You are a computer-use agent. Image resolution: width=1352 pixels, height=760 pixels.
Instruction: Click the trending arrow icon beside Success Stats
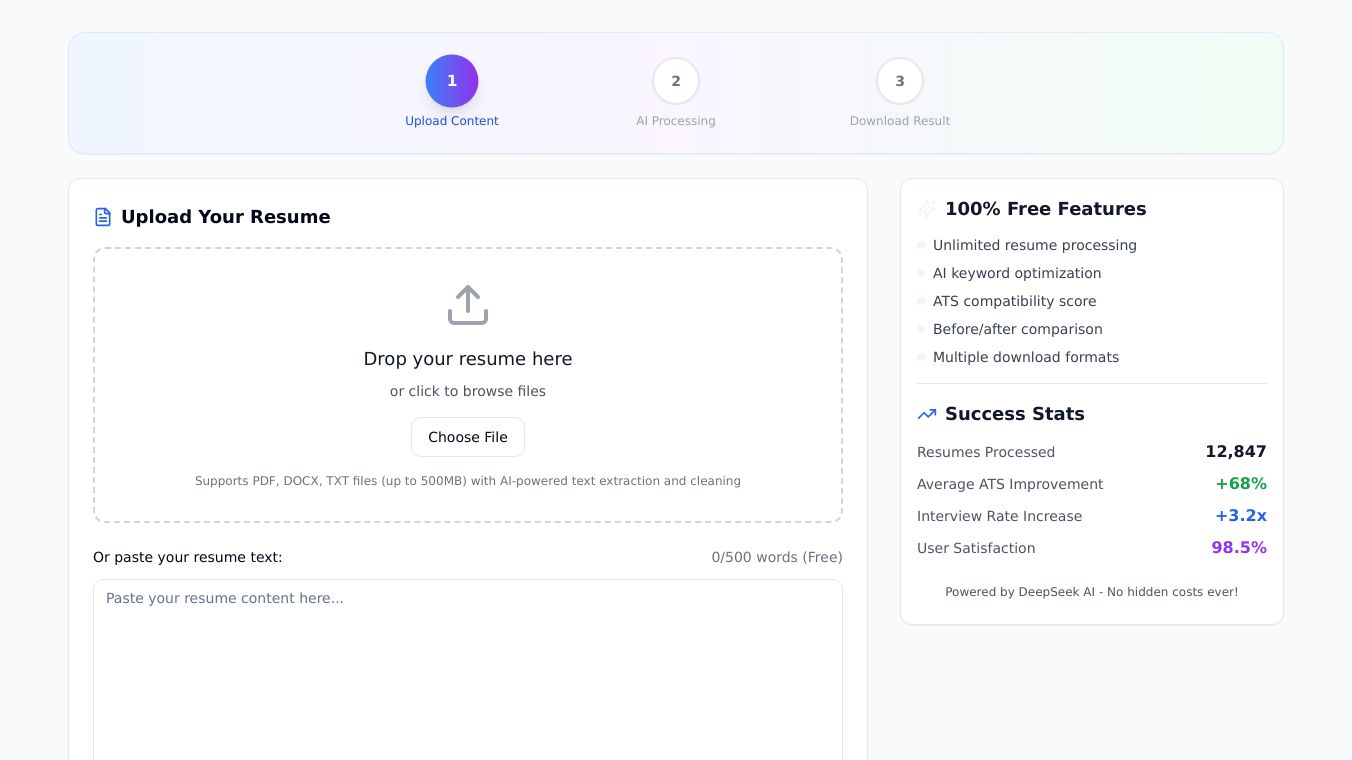coord(927,414)
